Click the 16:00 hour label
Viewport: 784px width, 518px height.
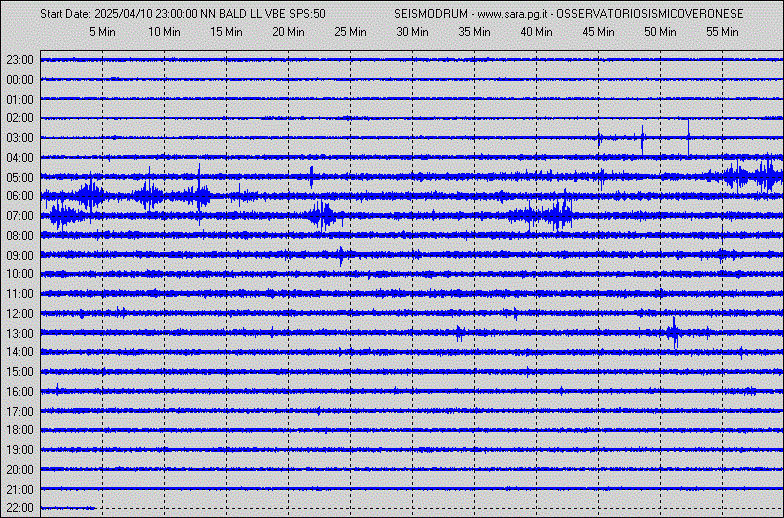pyautogui.click(x=20, y=392)
